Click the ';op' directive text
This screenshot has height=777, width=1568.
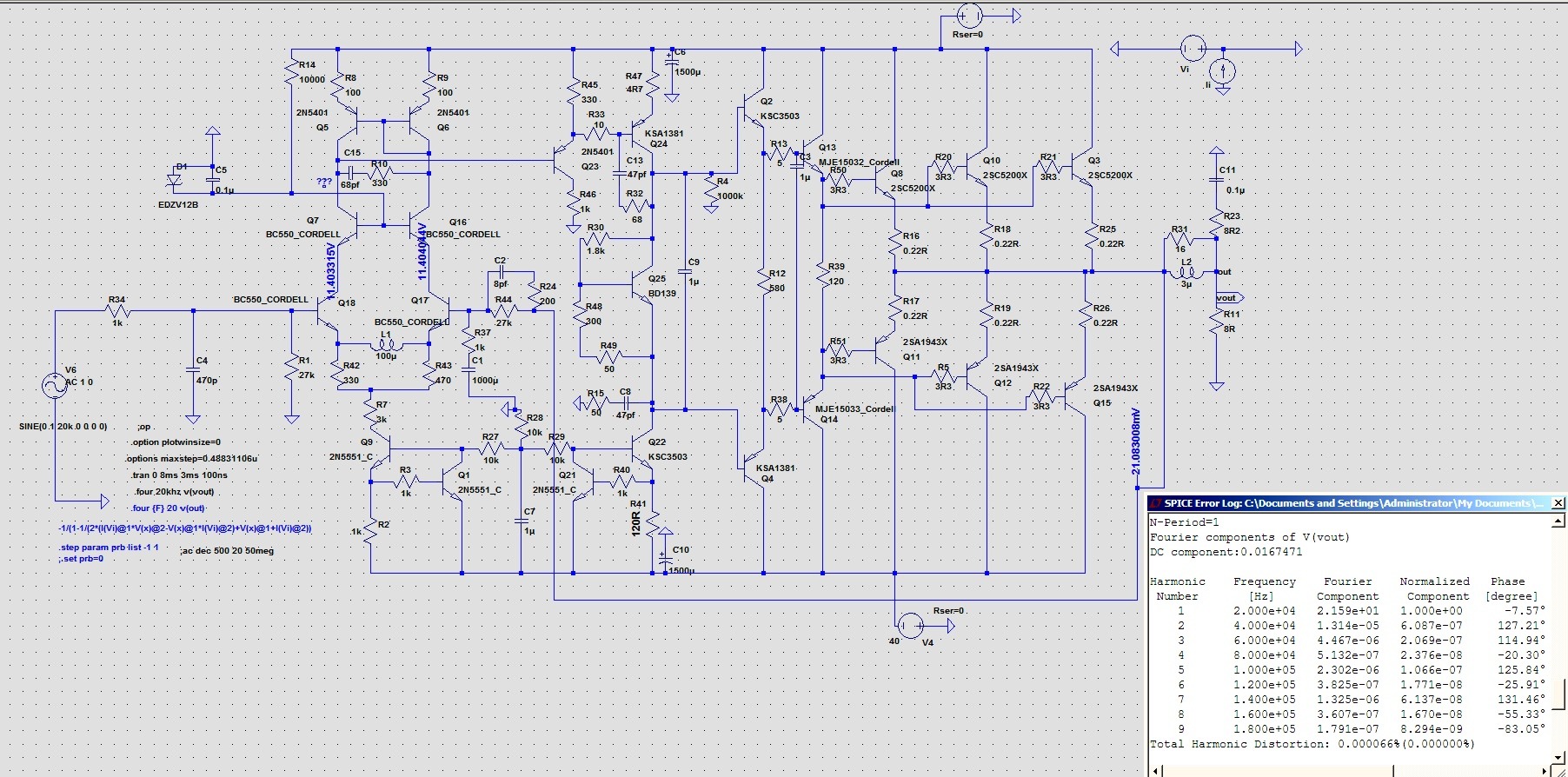143,427
